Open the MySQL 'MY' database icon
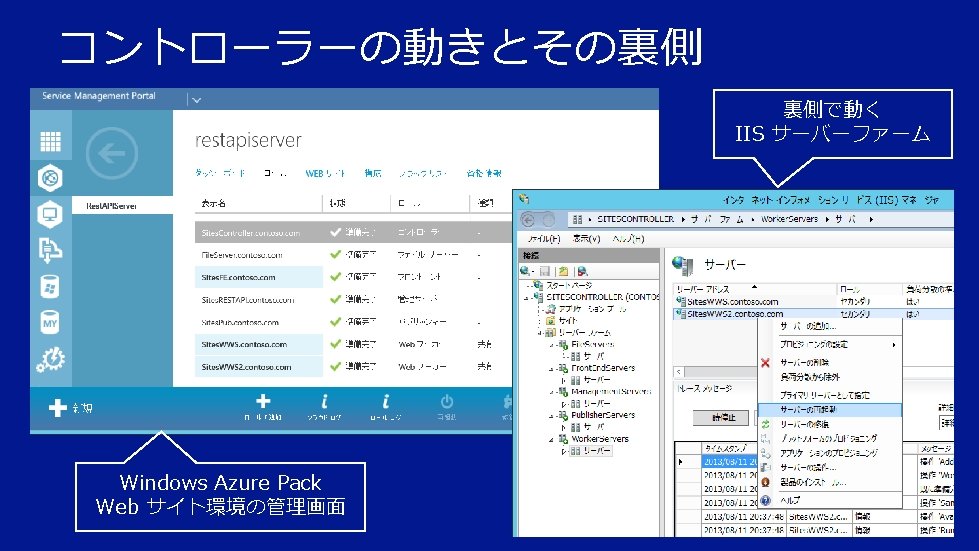The image size is (979, 551). tap(50, 323)
